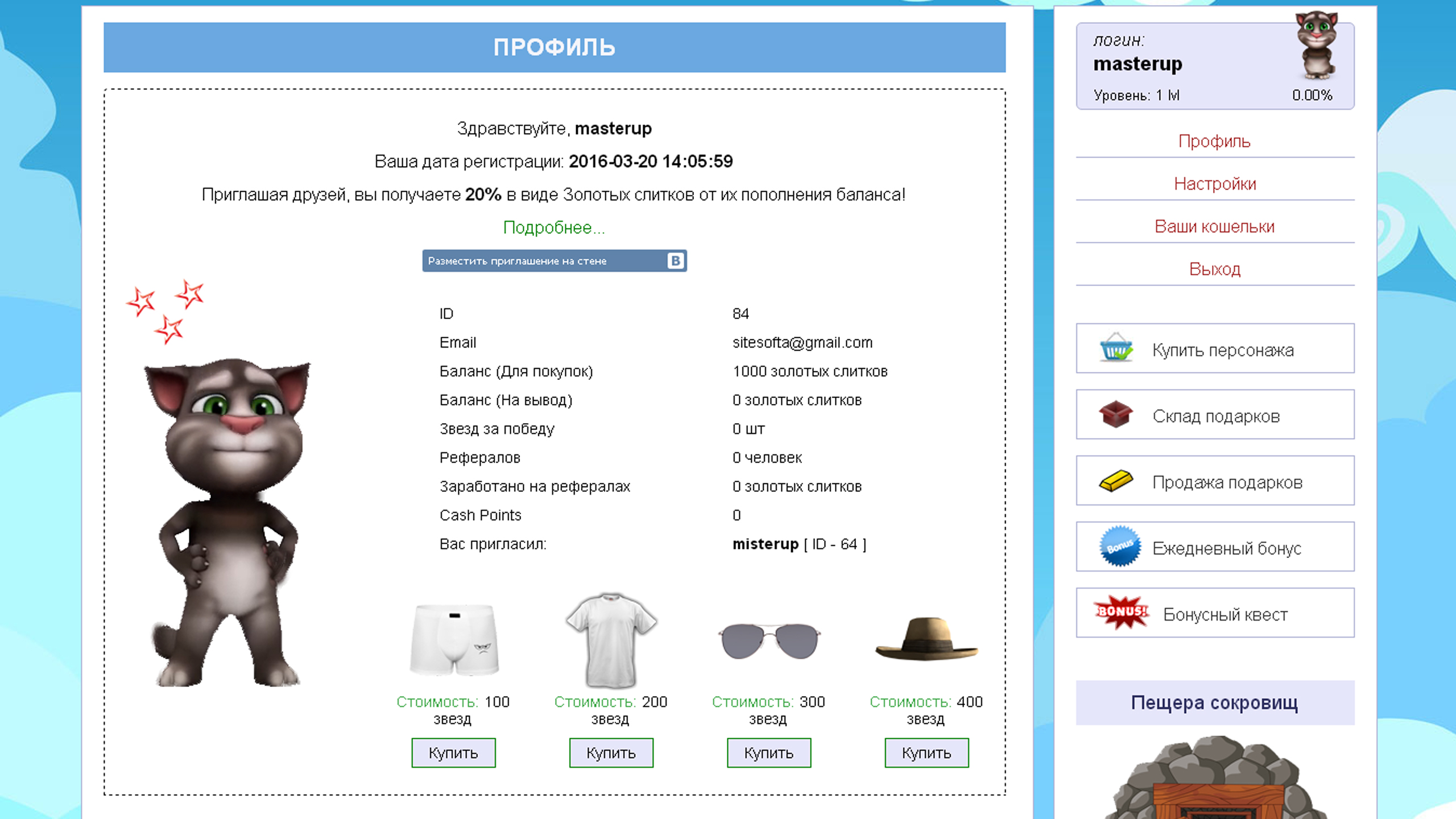Open the Настройки menu link

tap(1215, 184)
